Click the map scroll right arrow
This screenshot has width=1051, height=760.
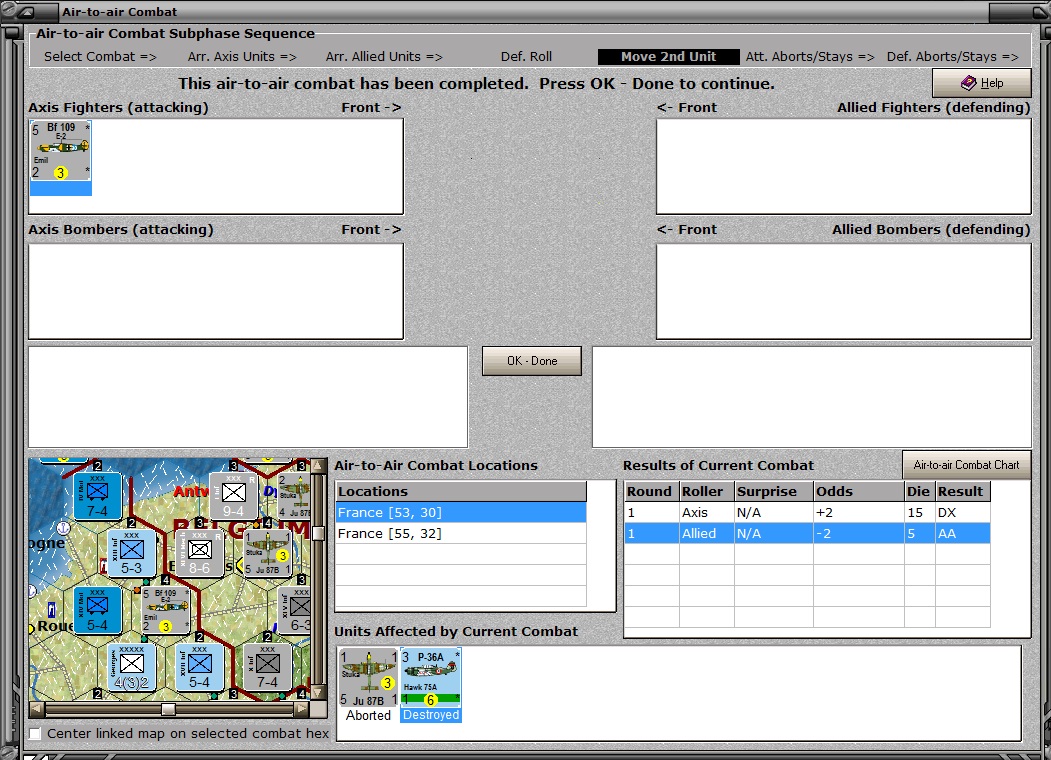click(302, 708)
